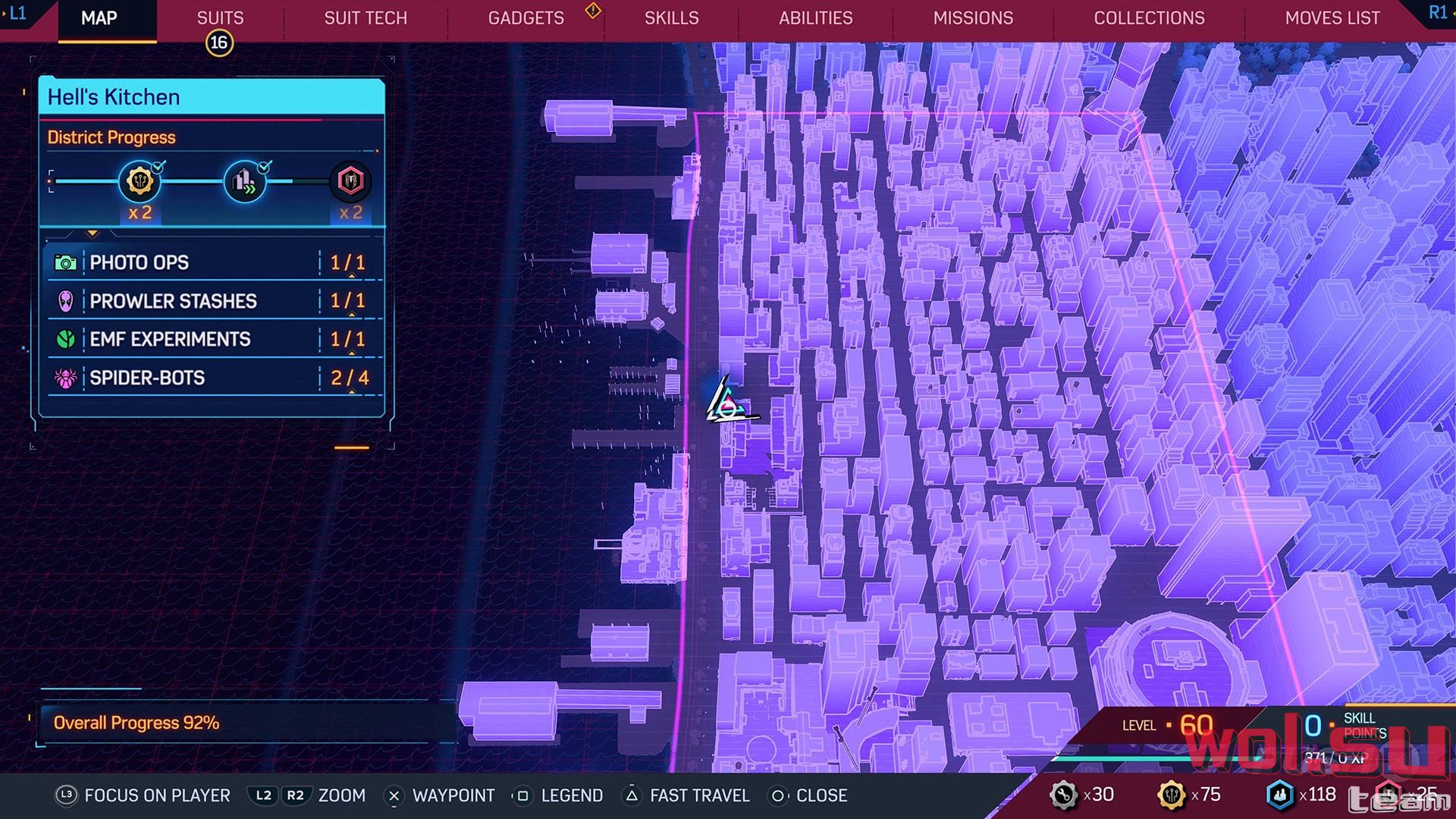Click the completed fast travel milestone
This screenshot has height=819, width=1456.
pos(245,181)
